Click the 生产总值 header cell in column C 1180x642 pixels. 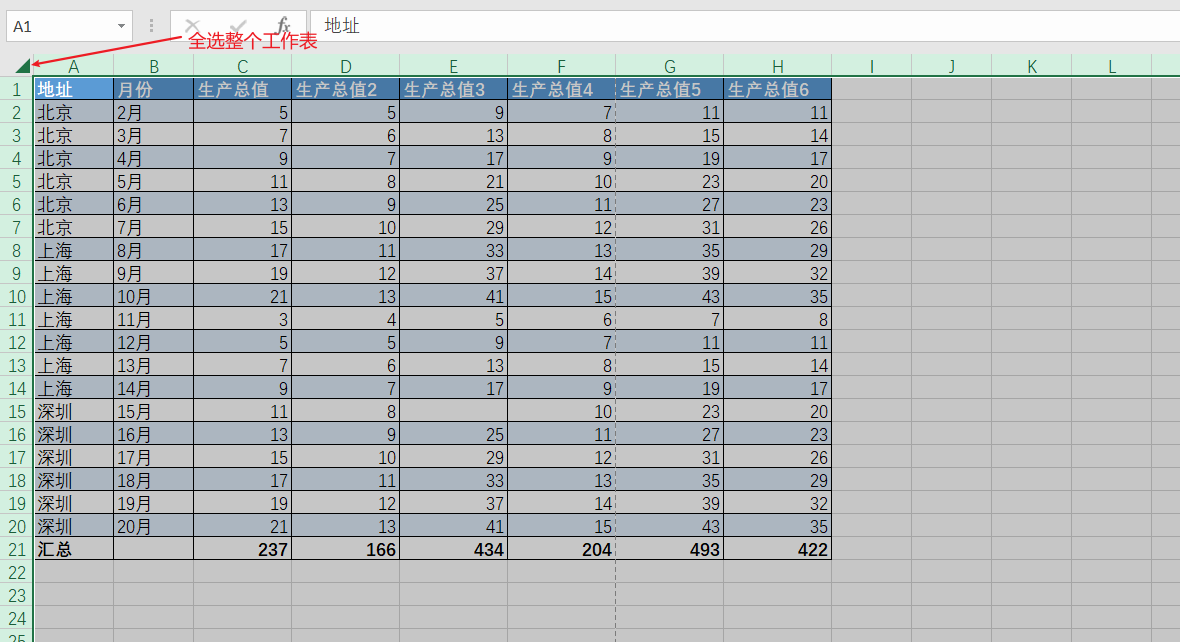pos(242,90)
